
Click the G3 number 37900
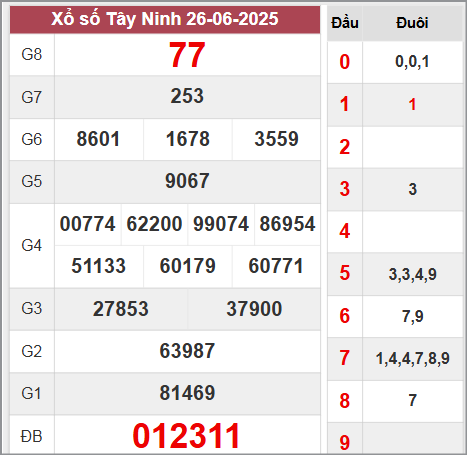coord(254,309)
